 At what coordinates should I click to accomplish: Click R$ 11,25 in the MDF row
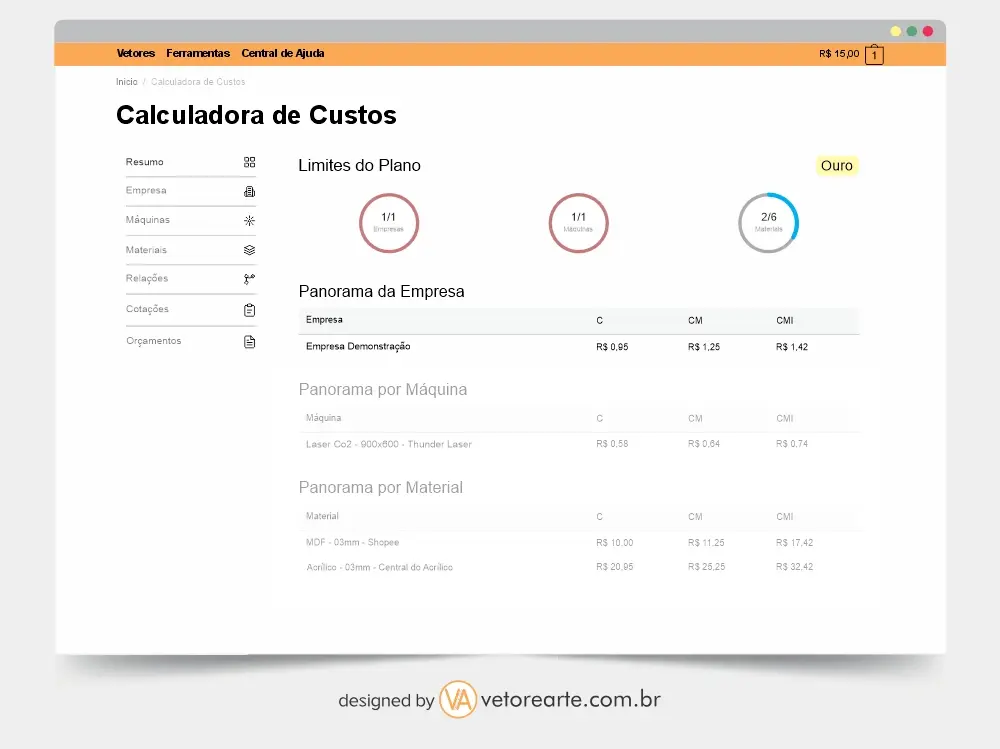click(706, 543)
